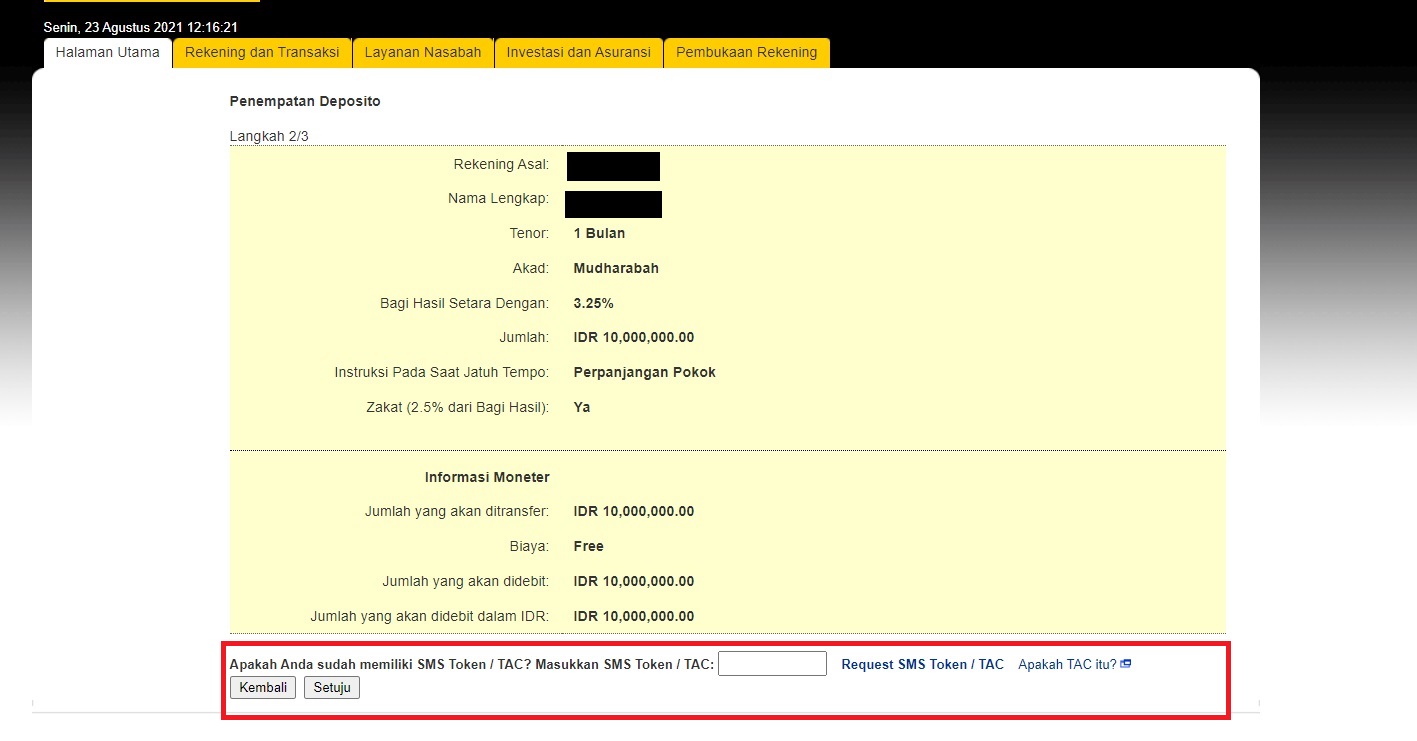This screenshot has width=1417, height=741.
Task: Click the Akad value 'Mudharabah'
Action: click(616, 269)
